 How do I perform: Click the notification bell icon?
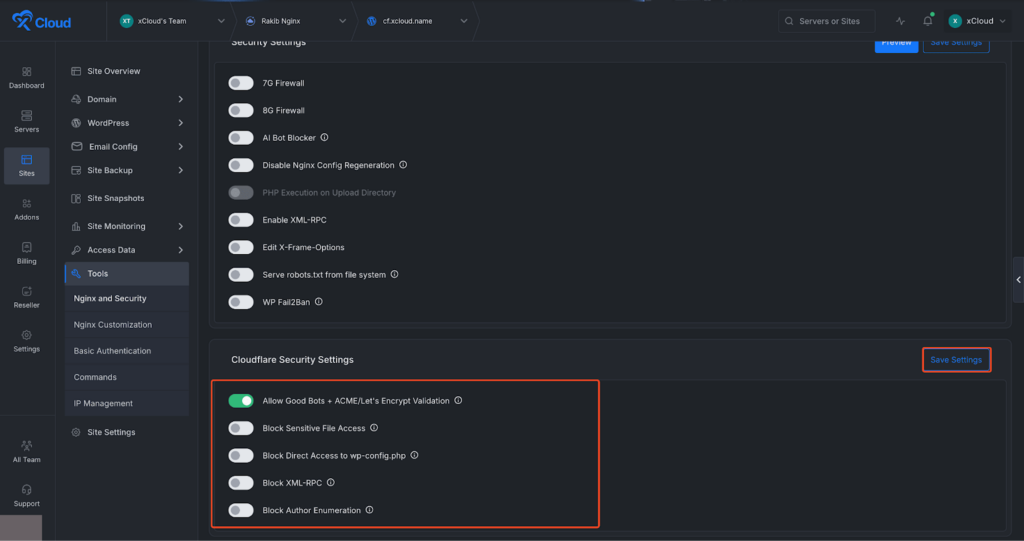pos(928,21)
